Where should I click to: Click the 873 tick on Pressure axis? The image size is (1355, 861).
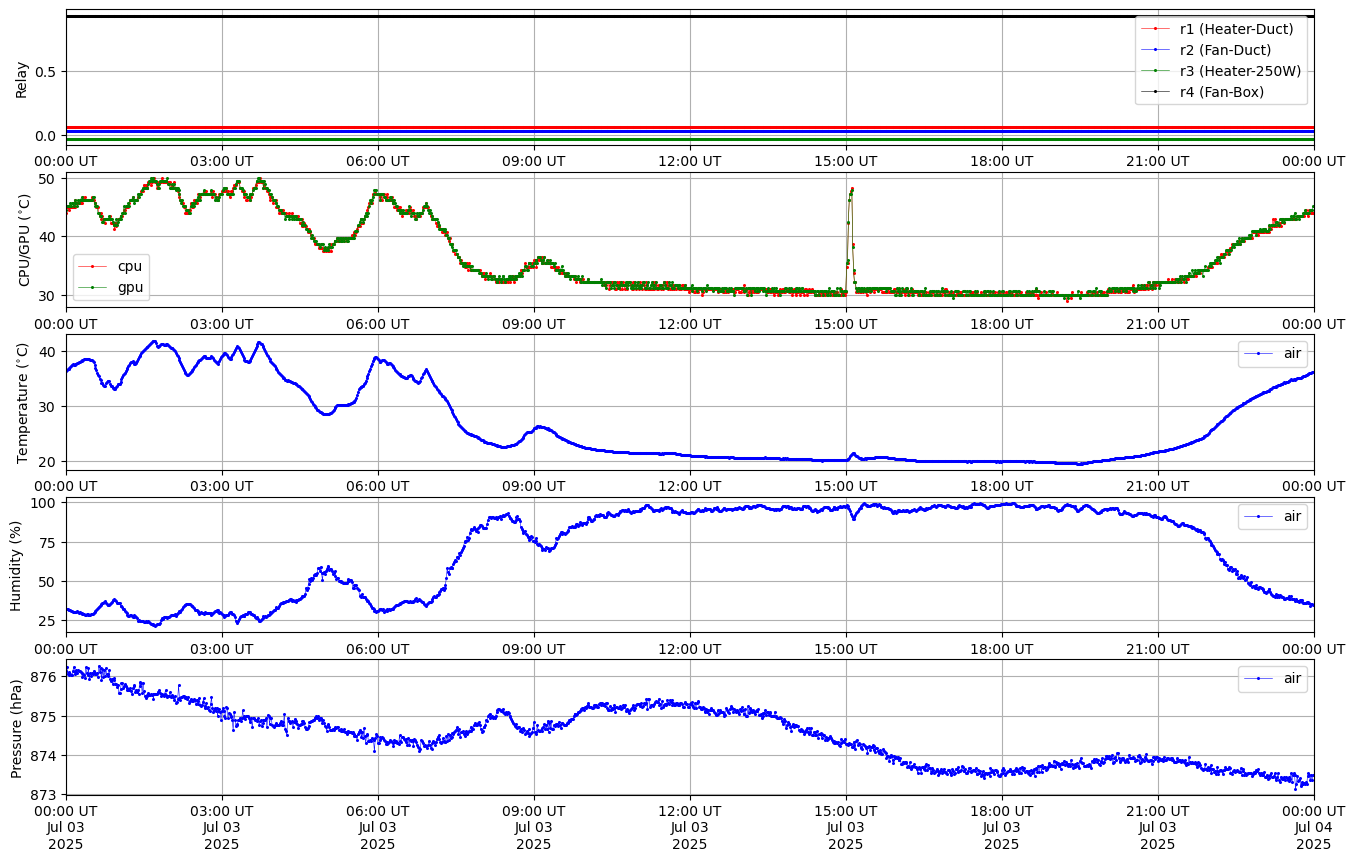(x=47, y=794)
